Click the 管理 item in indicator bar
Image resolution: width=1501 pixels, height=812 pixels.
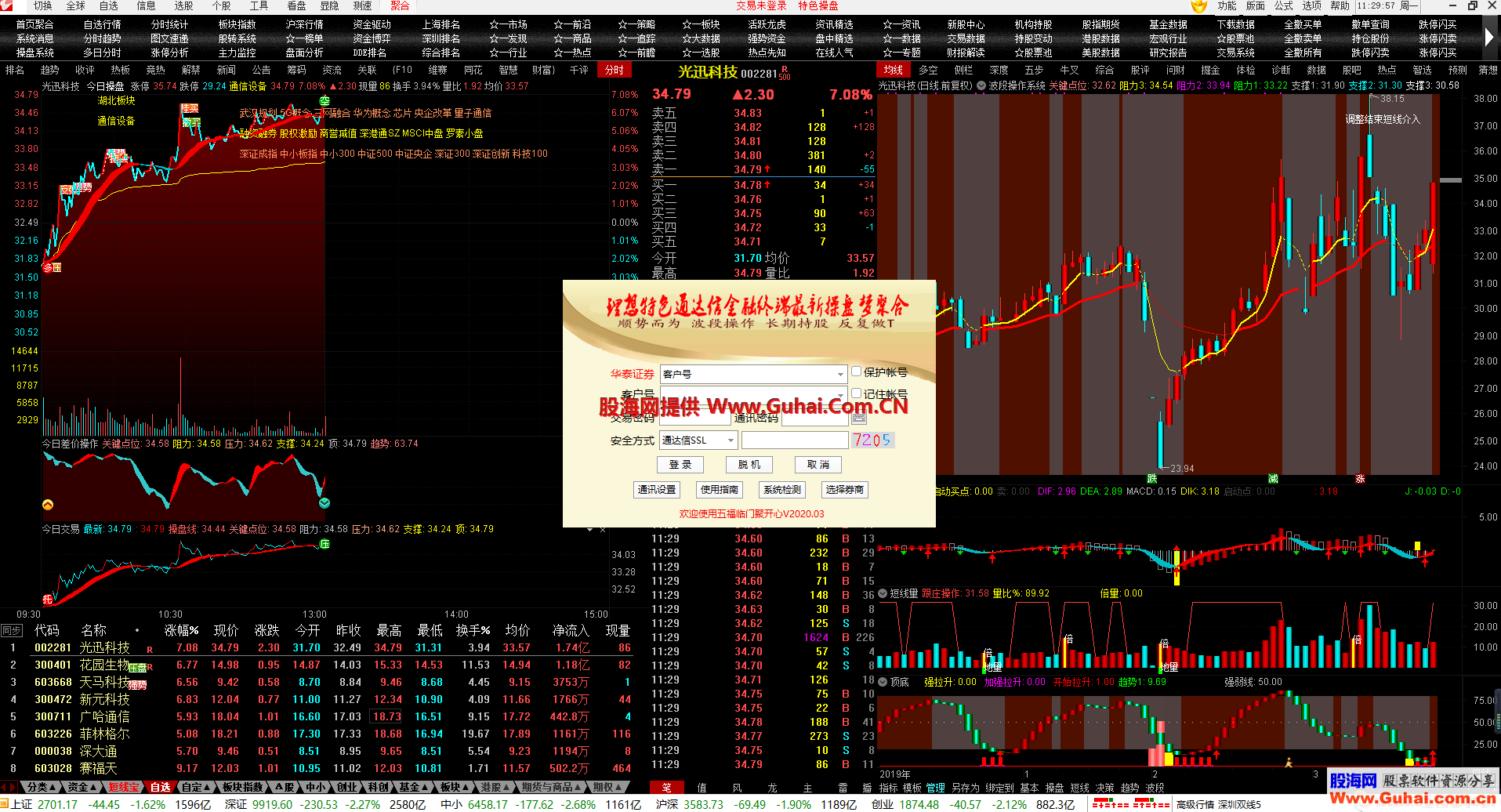pyautogui.click(x=936, y=788)
